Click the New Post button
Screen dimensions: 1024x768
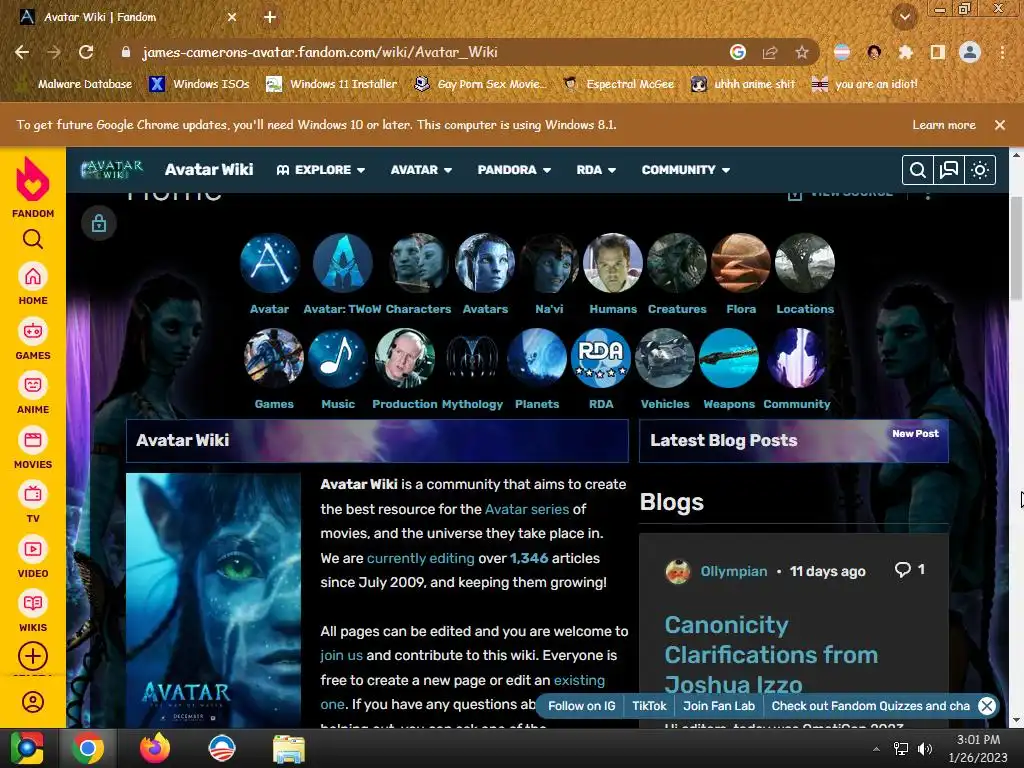click(x=916, y=434)
